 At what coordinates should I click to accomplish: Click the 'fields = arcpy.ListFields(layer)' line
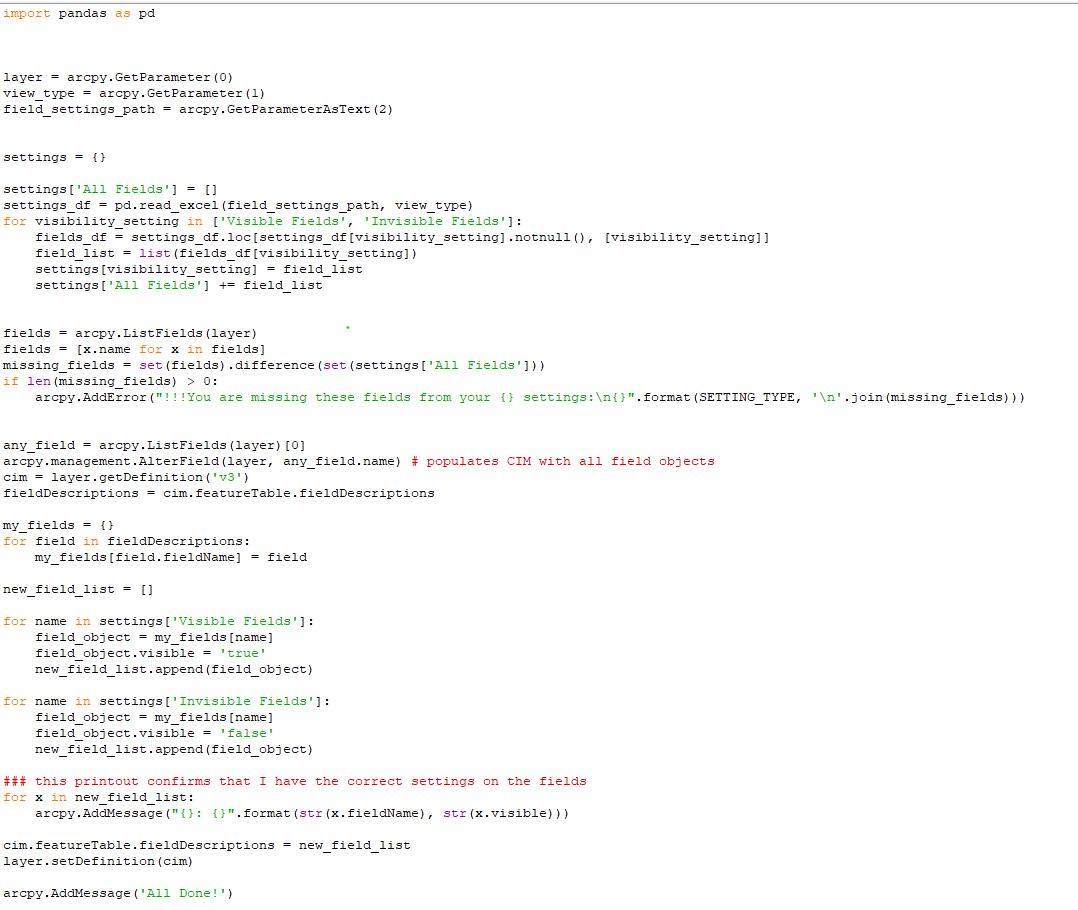130,333
